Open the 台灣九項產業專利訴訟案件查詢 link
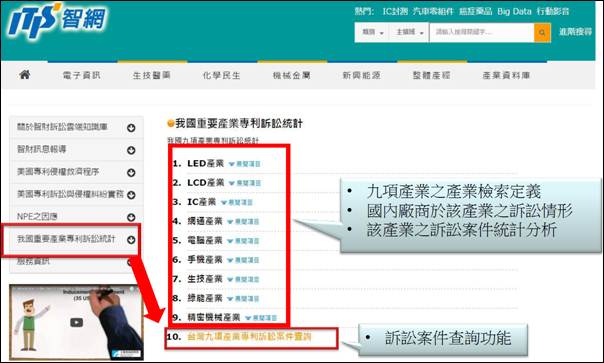The image size is (604, 363). pyautogui.click(x=249, y=337)
